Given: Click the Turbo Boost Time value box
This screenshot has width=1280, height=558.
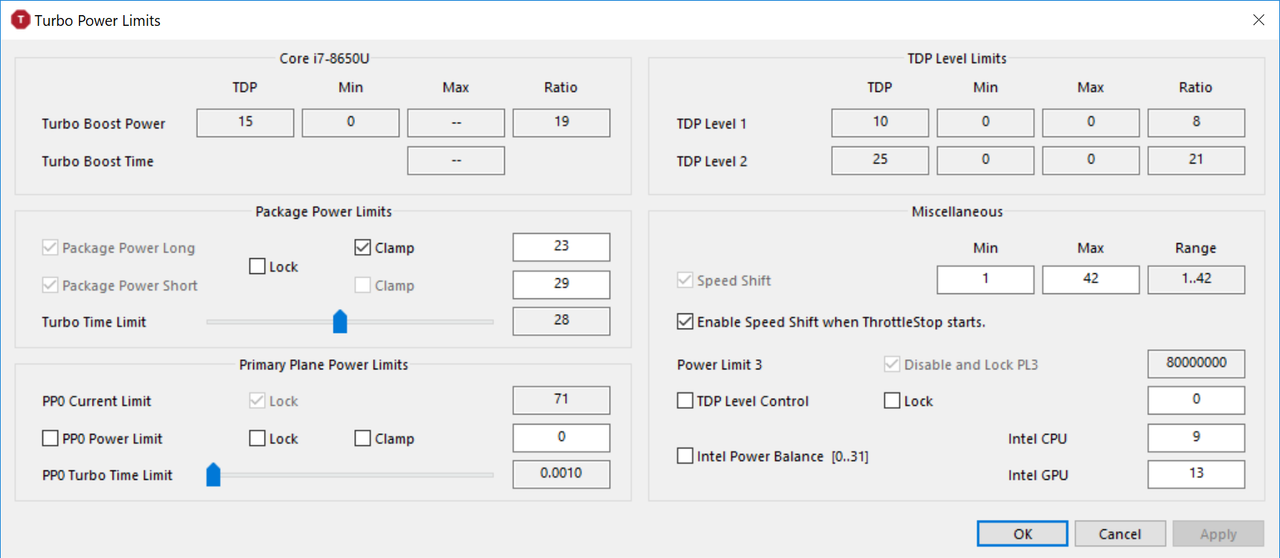Looking at the screenshot, I should [456, 160].
